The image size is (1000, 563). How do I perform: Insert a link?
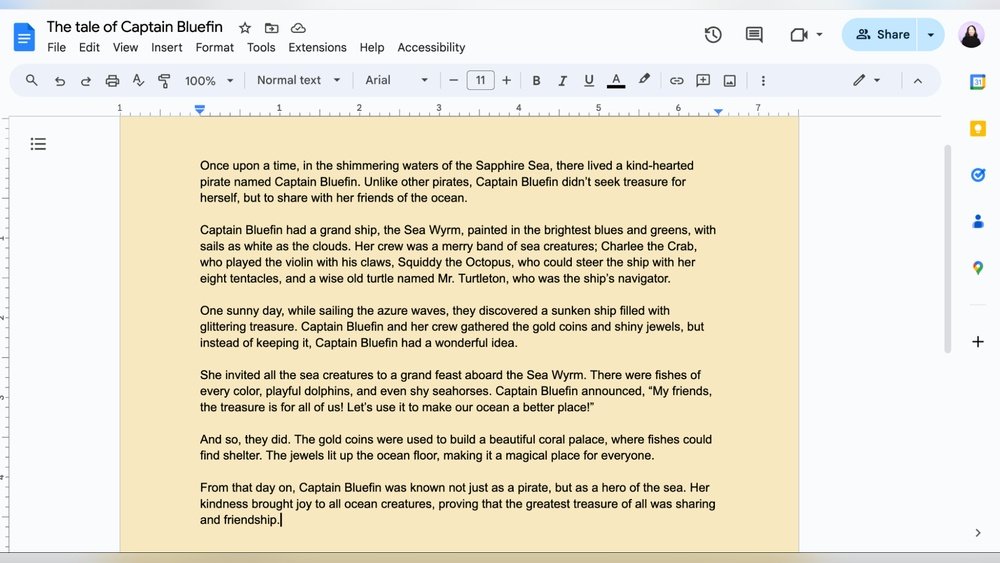676,80
